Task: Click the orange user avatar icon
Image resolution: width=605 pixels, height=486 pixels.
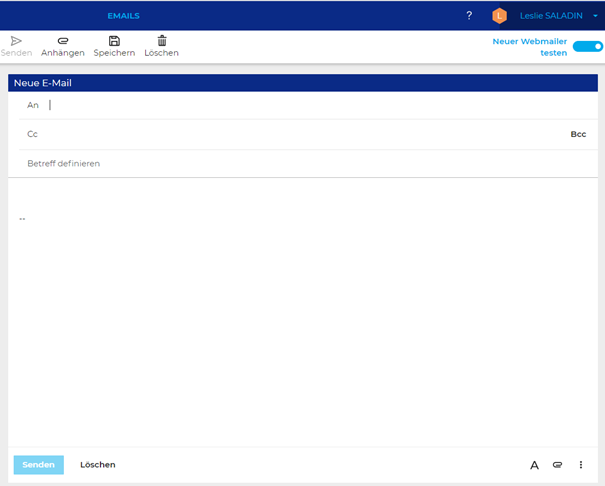Action: pyautogui.click(x=500, y=16)
